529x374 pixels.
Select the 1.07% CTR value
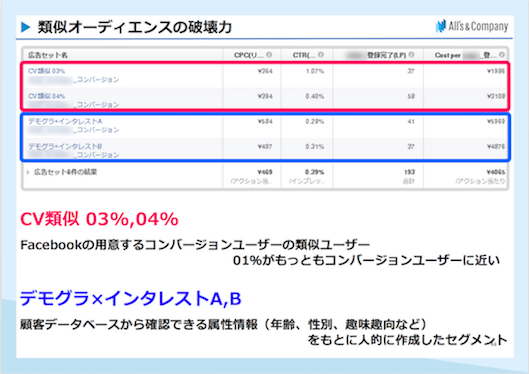pyautogui.click(x=315, y=71)
